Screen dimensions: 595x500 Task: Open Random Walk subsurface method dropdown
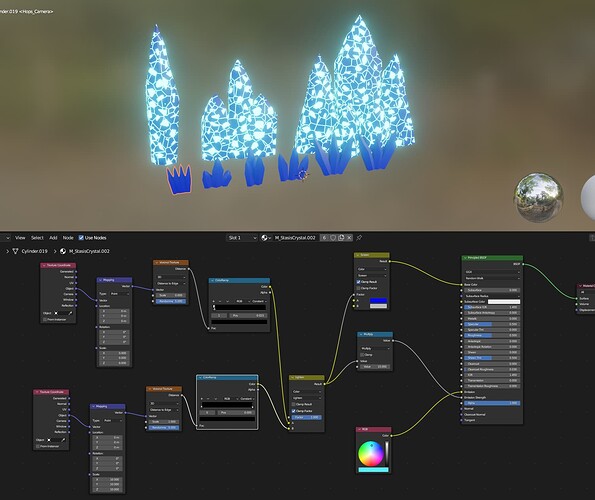tap(492, 278)
